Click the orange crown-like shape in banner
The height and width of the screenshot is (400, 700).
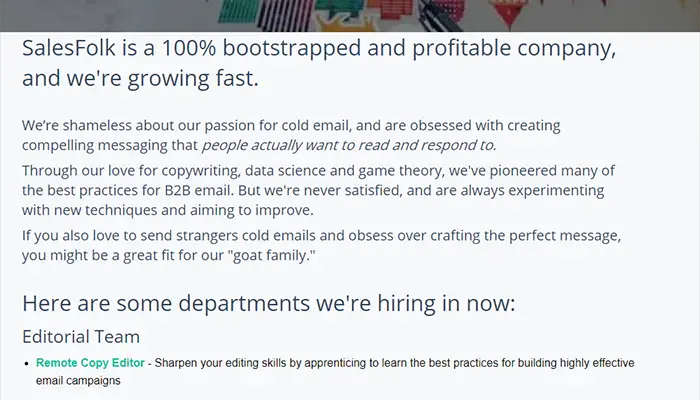tap(346, 23)
